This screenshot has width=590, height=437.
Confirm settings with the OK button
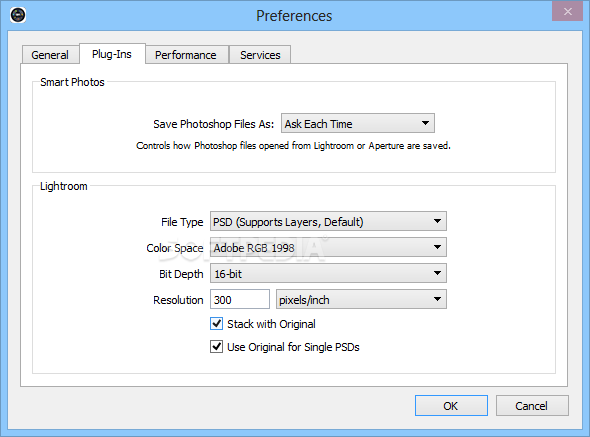click(x=451, y=406)
